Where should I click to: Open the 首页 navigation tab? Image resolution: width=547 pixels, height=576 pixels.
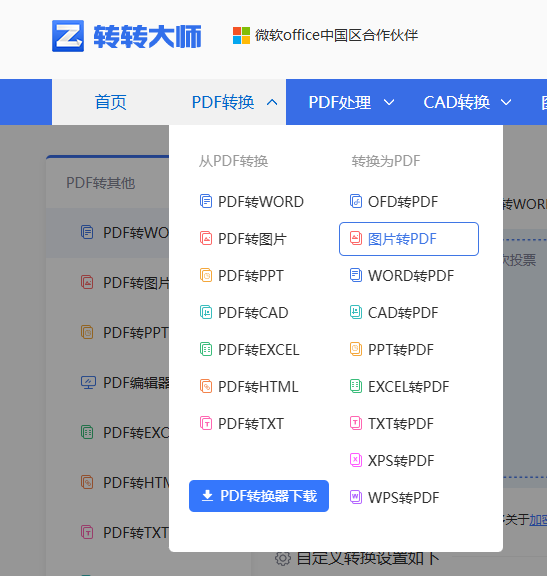pos(111,102)
